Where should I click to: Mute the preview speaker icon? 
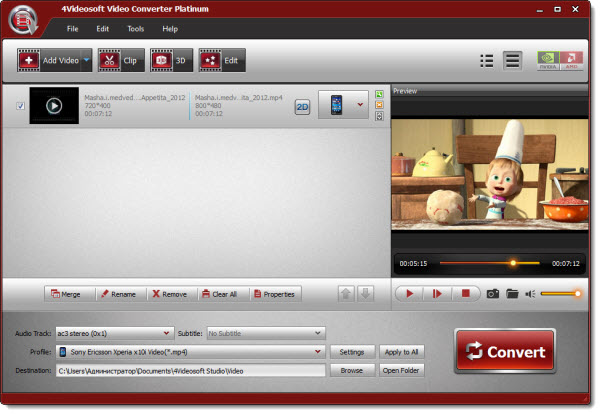coord(531,294)
